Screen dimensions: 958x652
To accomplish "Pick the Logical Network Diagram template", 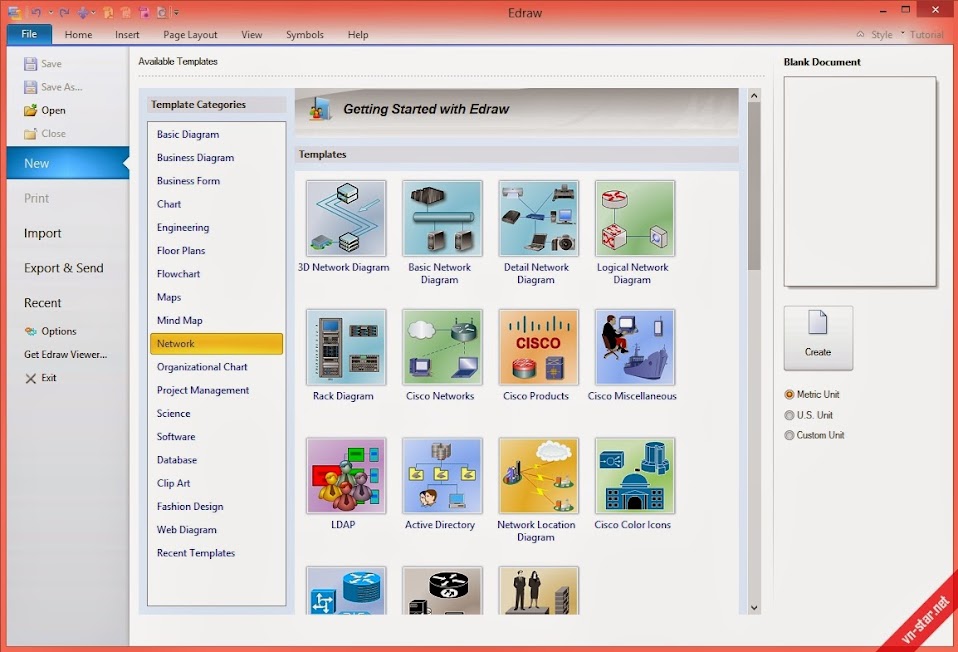I will [x=635, y=218].
